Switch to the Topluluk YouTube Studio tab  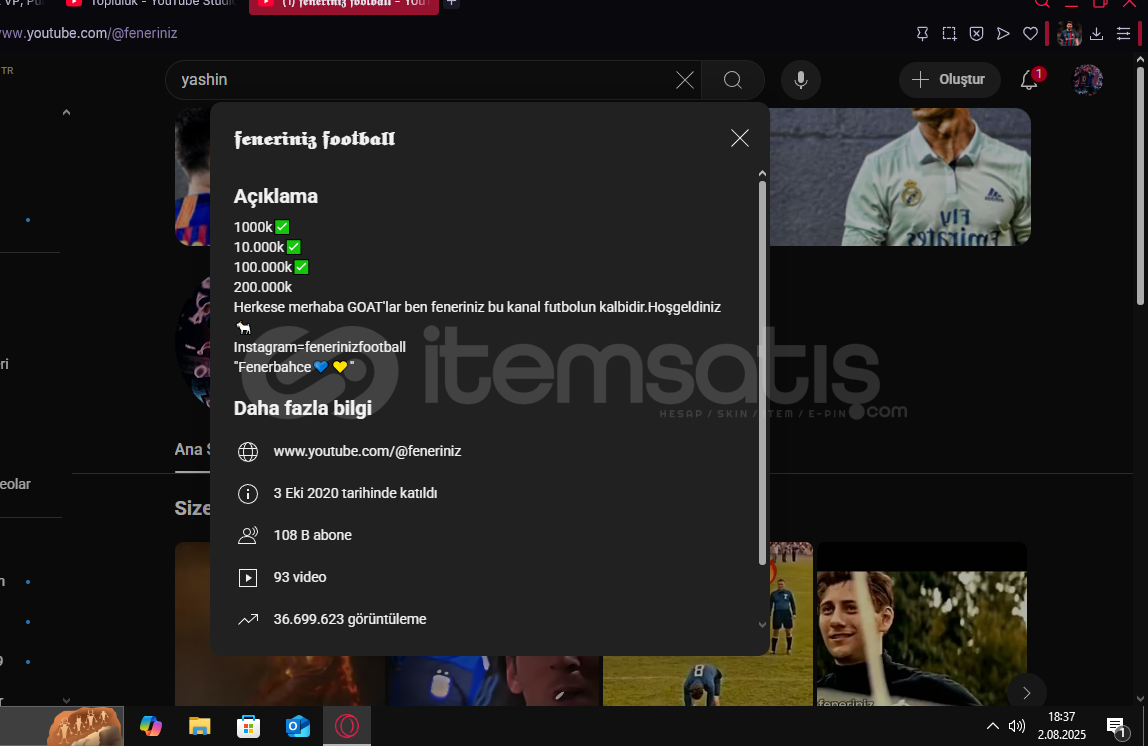click(150, 4)
